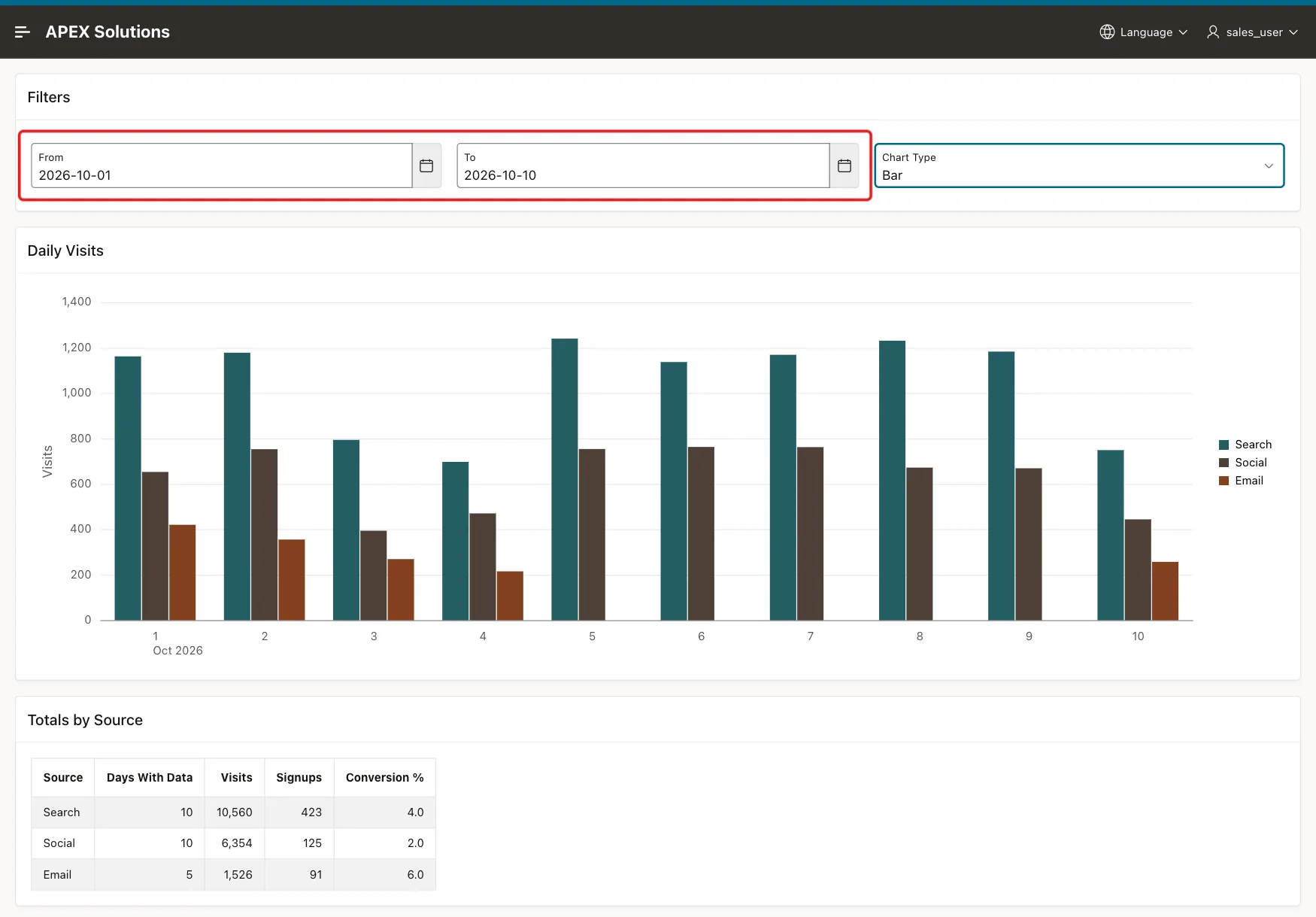Open the To date calendar picker
Viewport: 1316px width, 917px height.
(844, 165)
